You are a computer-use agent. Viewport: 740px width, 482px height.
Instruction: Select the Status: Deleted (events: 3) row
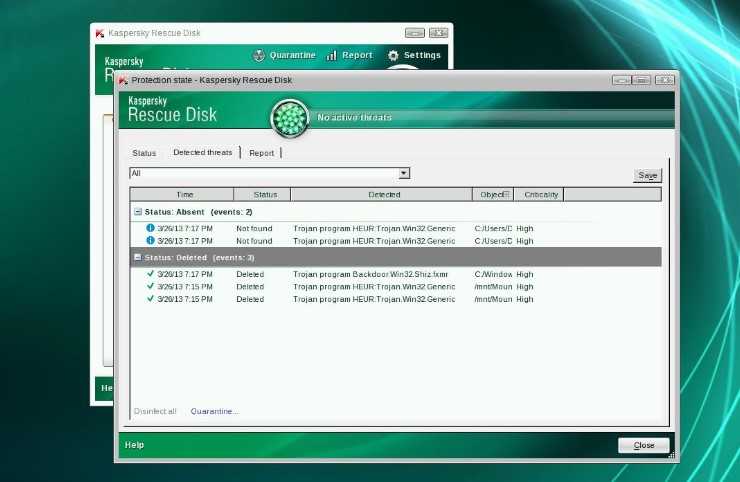tap(395, 257)
